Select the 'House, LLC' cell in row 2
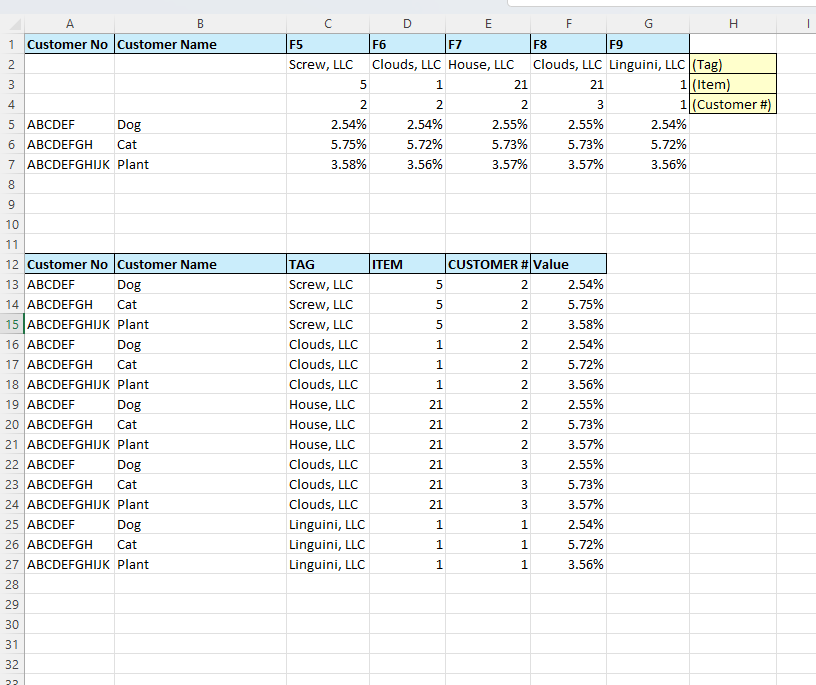816x685 pixels. tap(488, 65)
